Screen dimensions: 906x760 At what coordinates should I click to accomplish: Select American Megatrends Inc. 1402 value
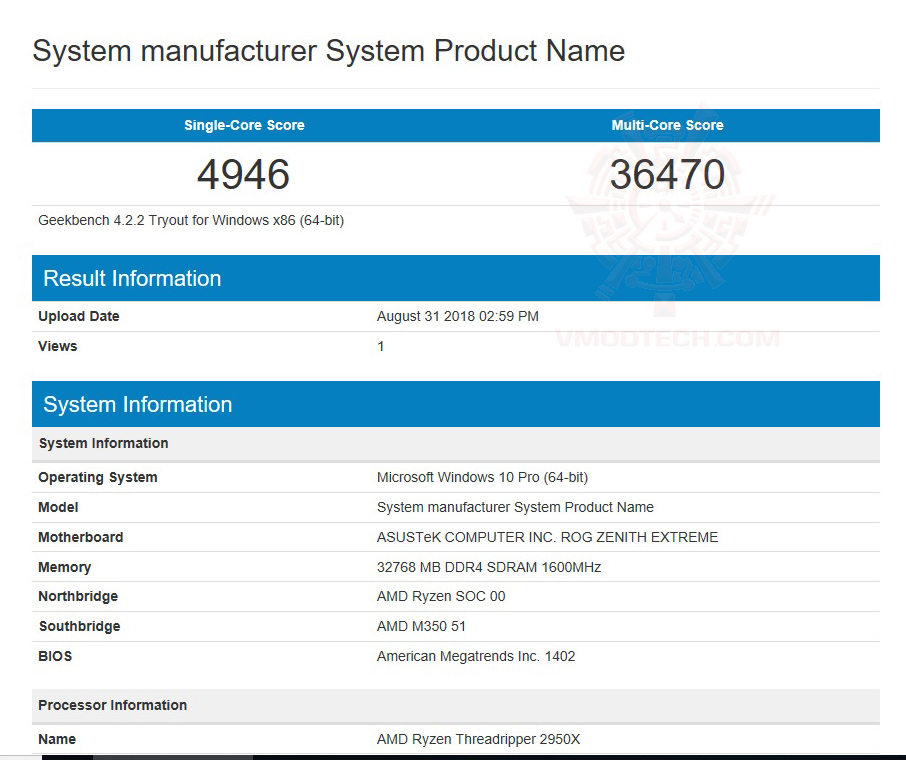pyautogui.click(x=476, y=657)
